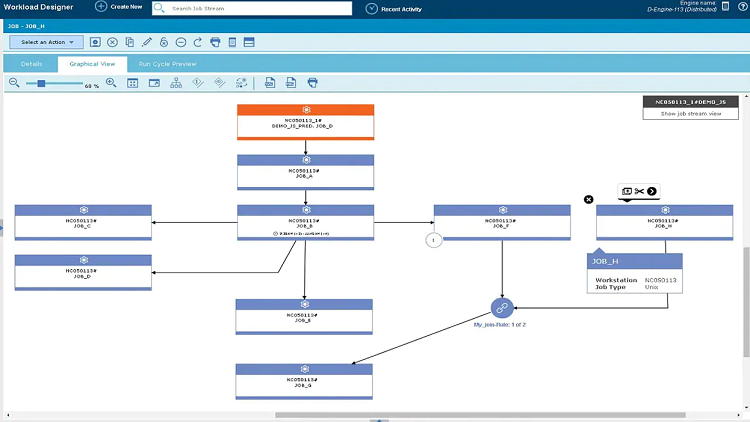Open the Run Cycle Preview tab
750x422 pixels.
[167, 63]
